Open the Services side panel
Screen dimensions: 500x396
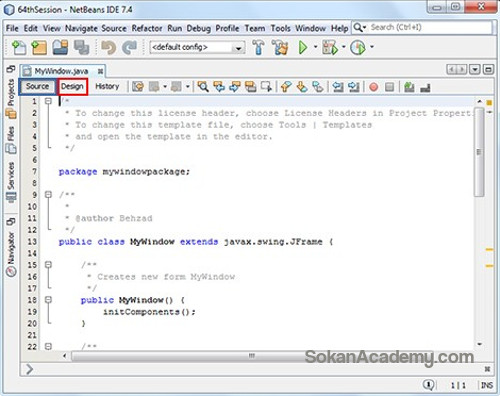pos(11,182)
